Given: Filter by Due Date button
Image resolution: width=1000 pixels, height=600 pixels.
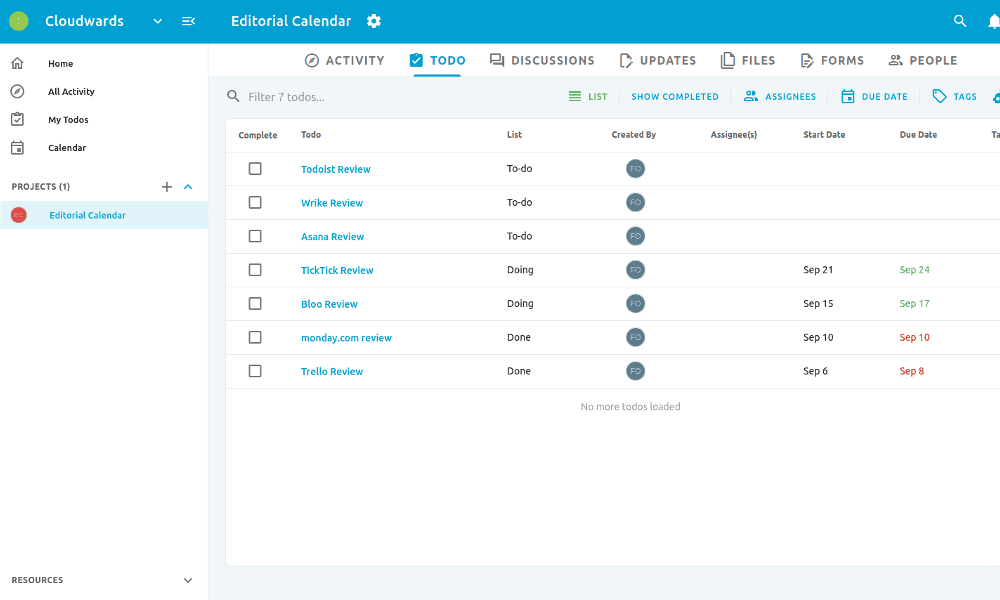Looking at the screenshot, I should coord(874,96).
